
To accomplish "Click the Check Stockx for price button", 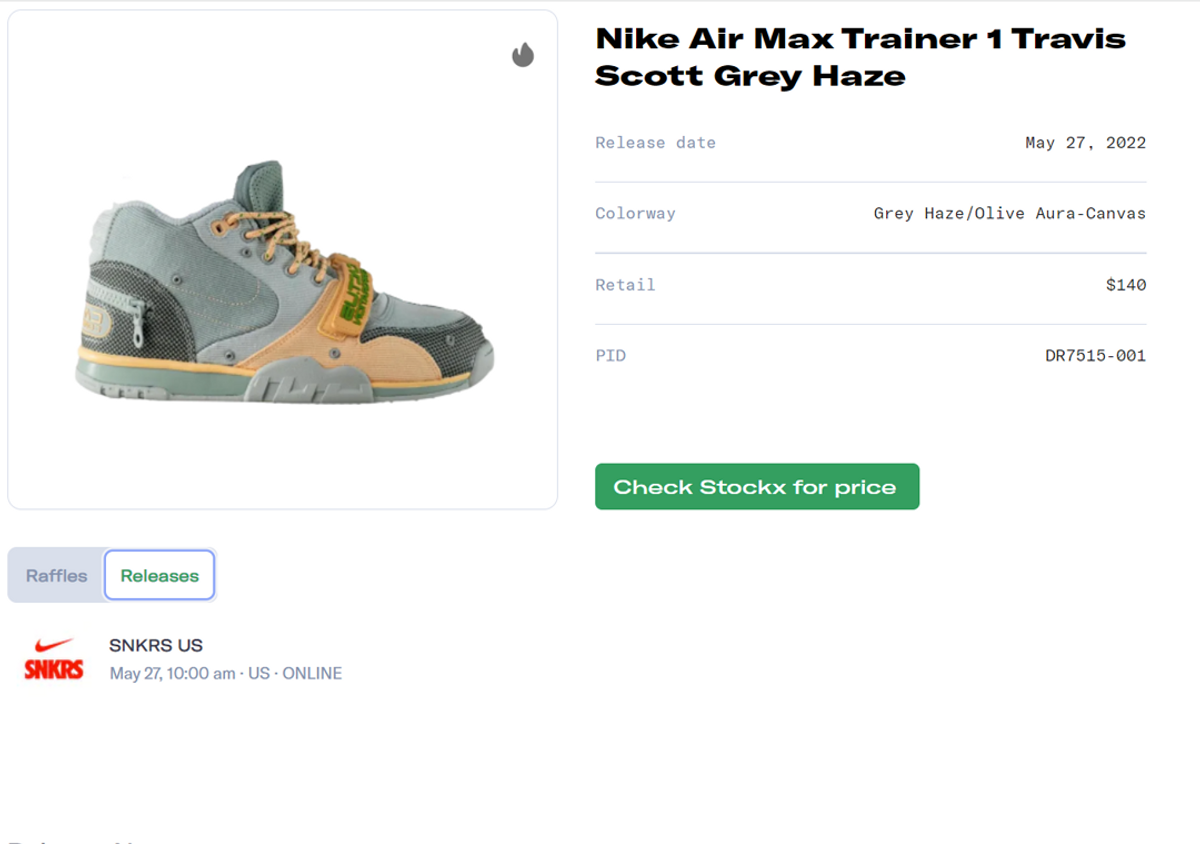I will [x=757, y=487].
